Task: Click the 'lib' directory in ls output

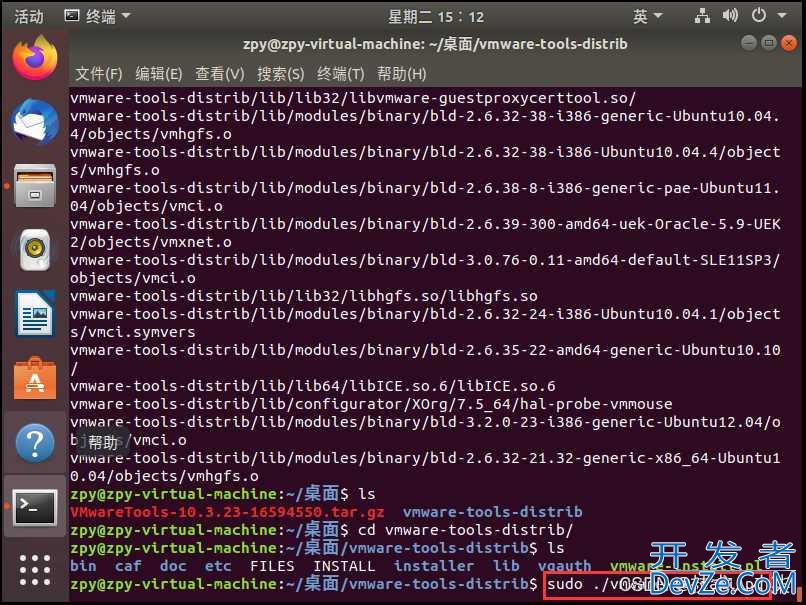Action: coord(506,566)
